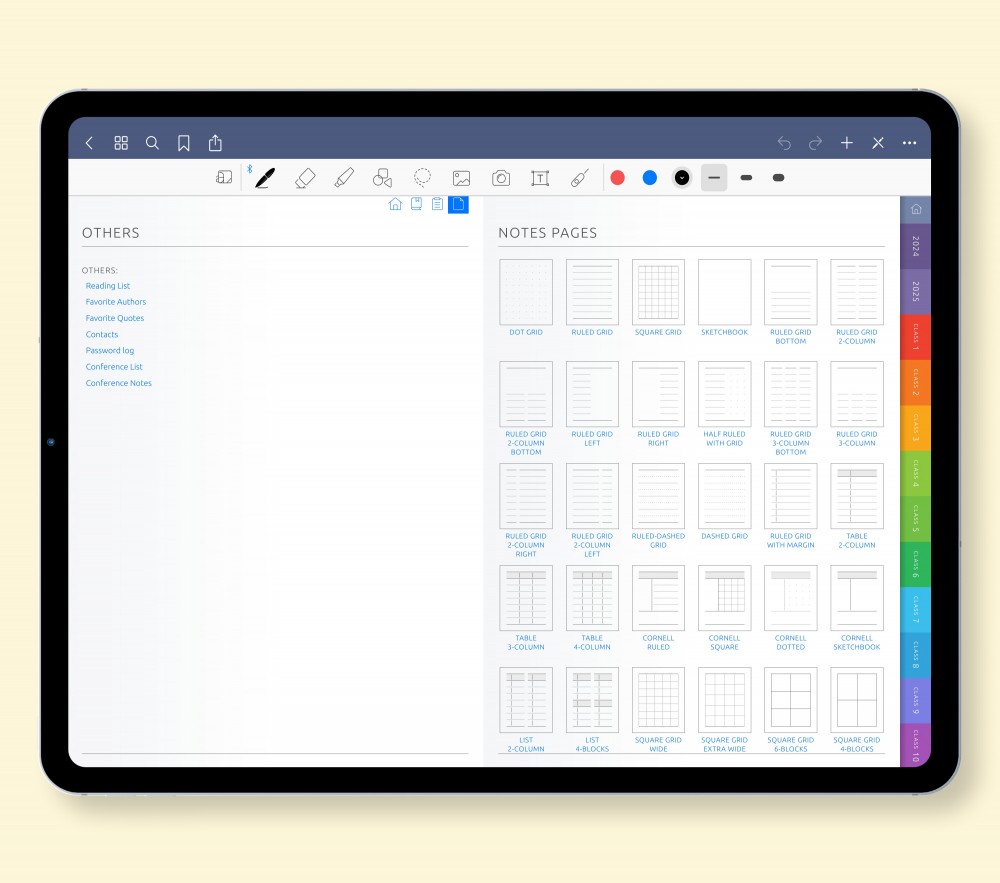
Task: Open the Cornell Sketchbook template
Action: coord(857,598)
